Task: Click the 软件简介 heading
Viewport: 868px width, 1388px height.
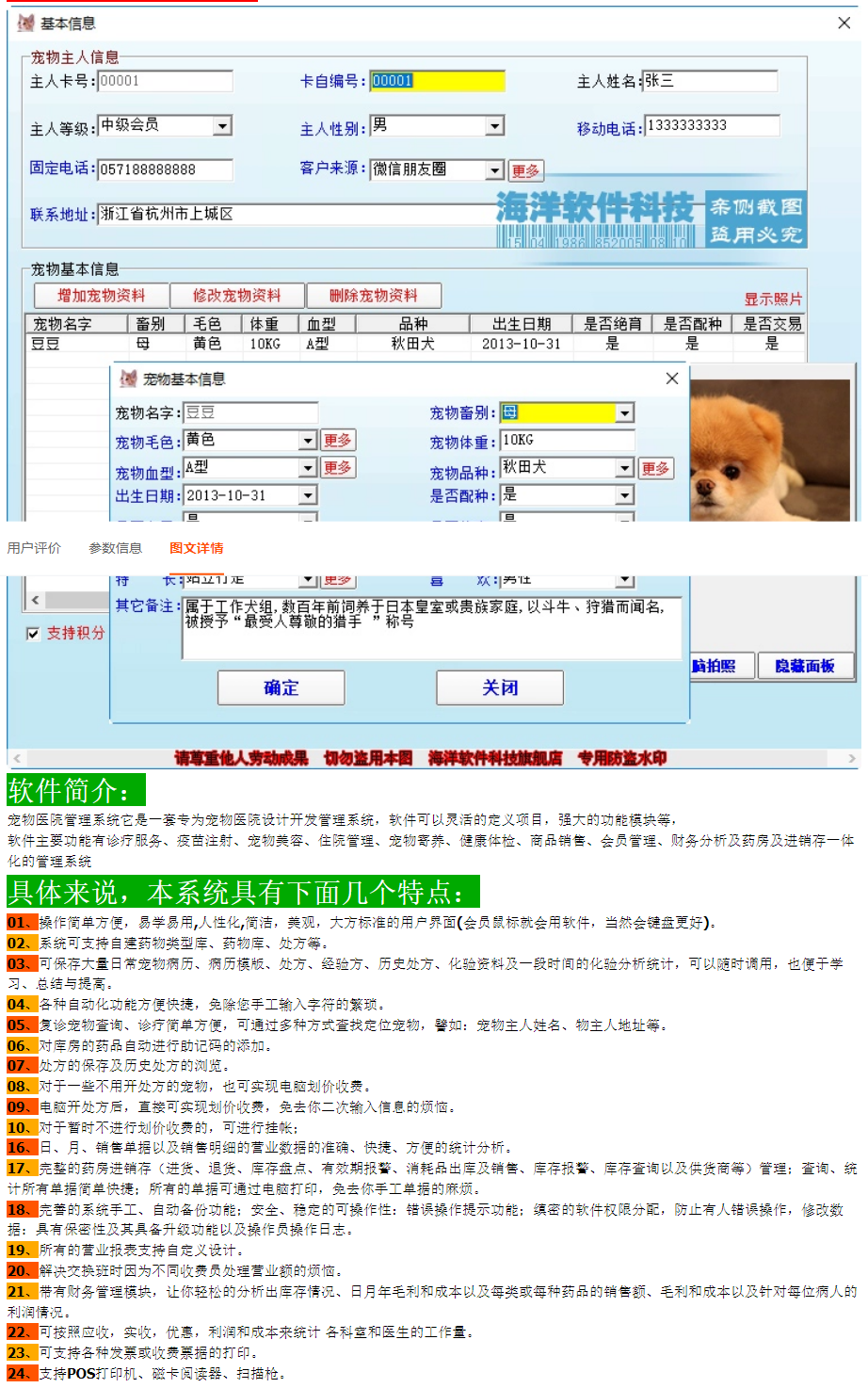Action: point(76,789)
